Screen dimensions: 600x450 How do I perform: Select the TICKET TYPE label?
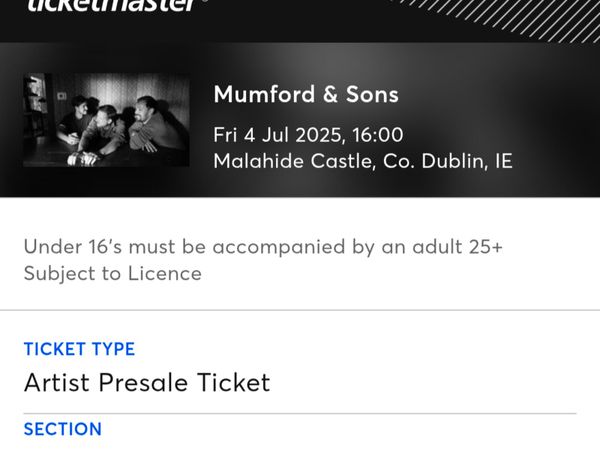[79, 349]
